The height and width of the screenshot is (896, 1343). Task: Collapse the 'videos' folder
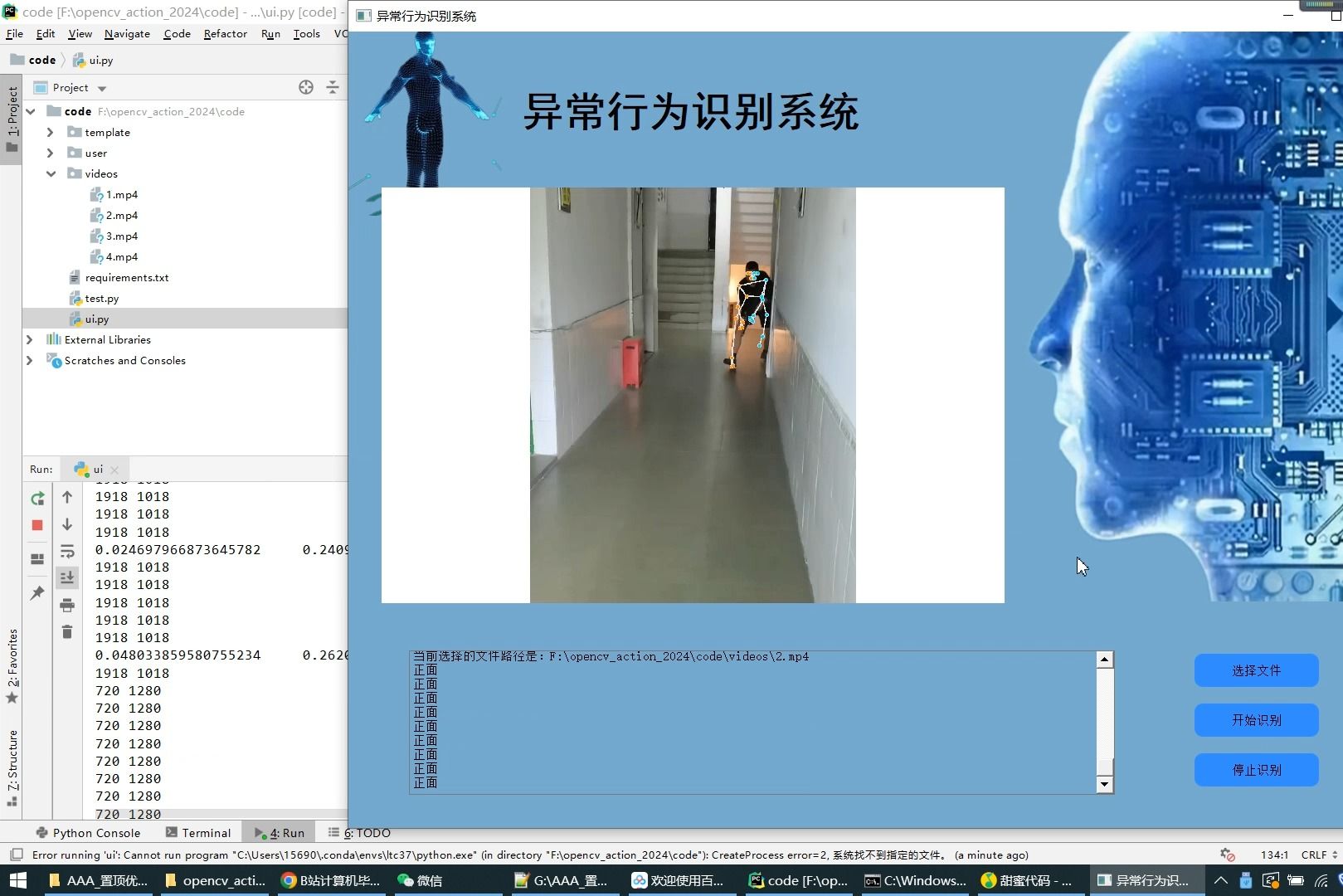pos(51,173)
